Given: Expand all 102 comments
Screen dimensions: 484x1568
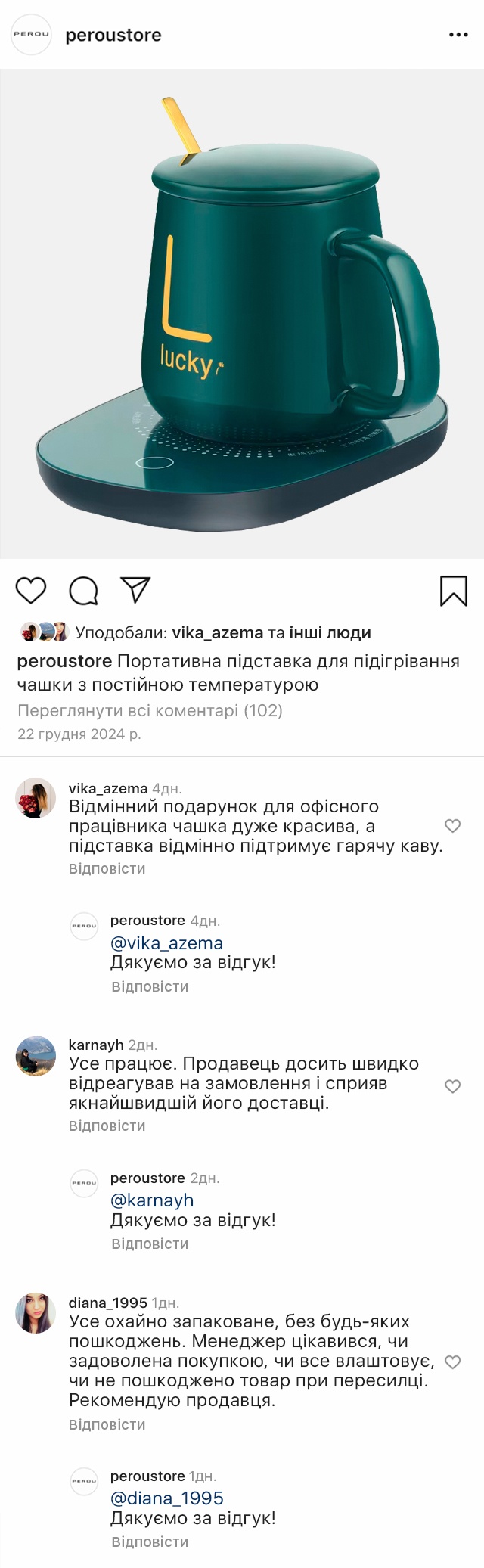Looking at the screenshot, I should 150,710.
